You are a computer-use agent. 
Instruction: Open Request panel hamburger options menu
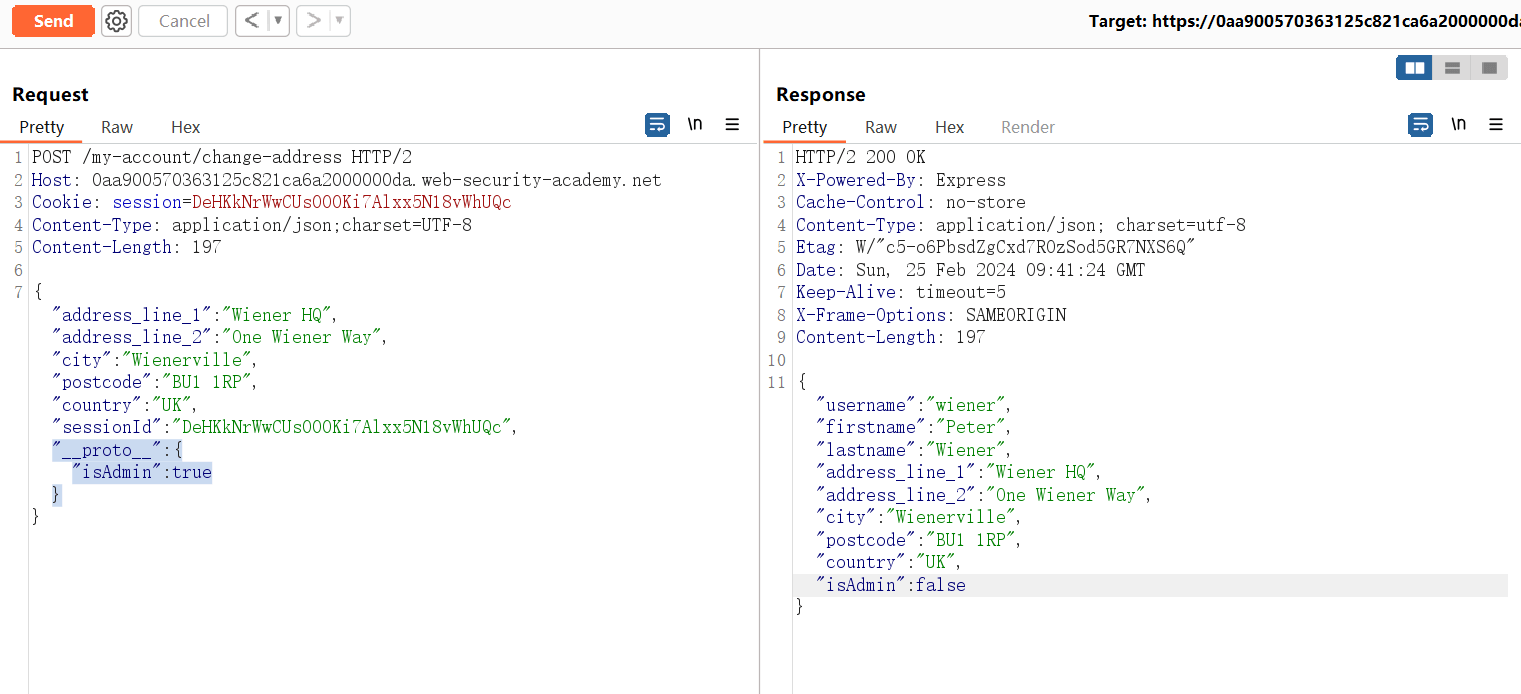732,125
